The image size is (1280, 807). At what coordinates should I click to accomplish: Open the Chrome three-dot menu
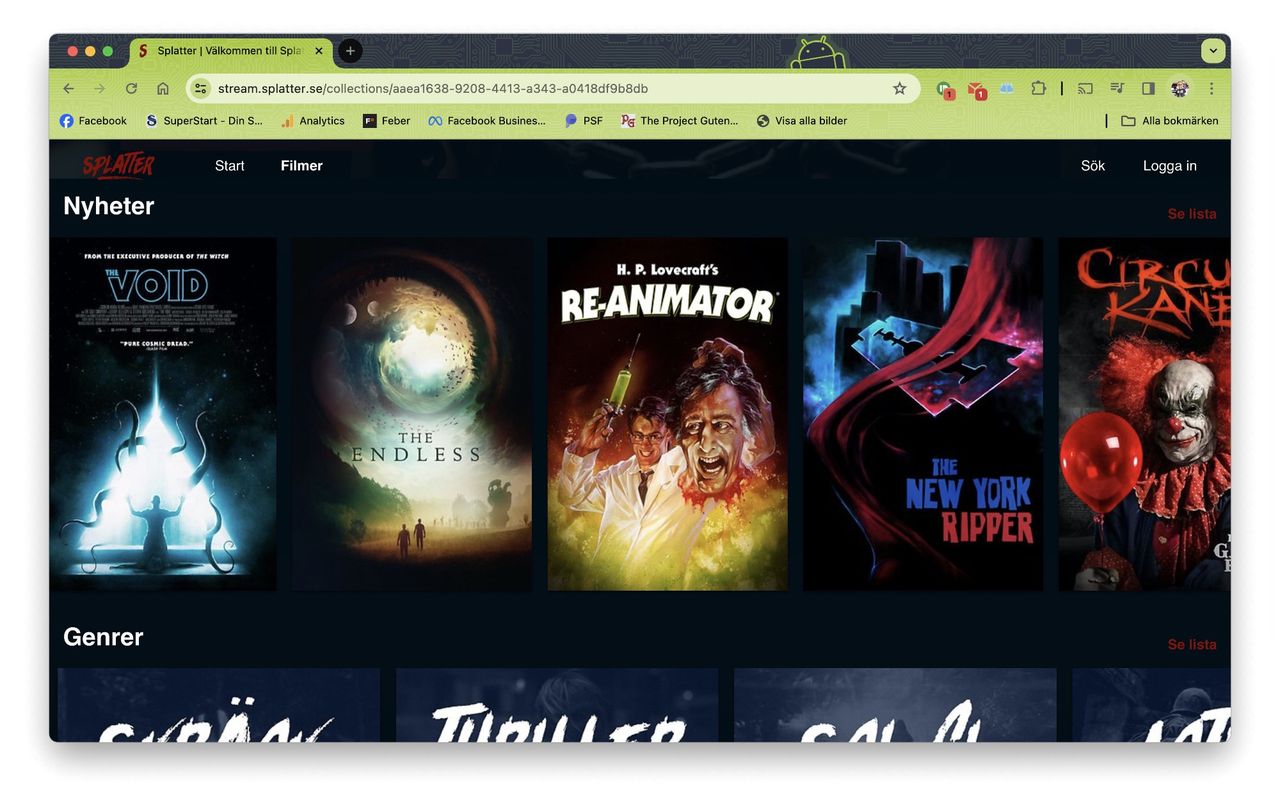point(1211,88)
